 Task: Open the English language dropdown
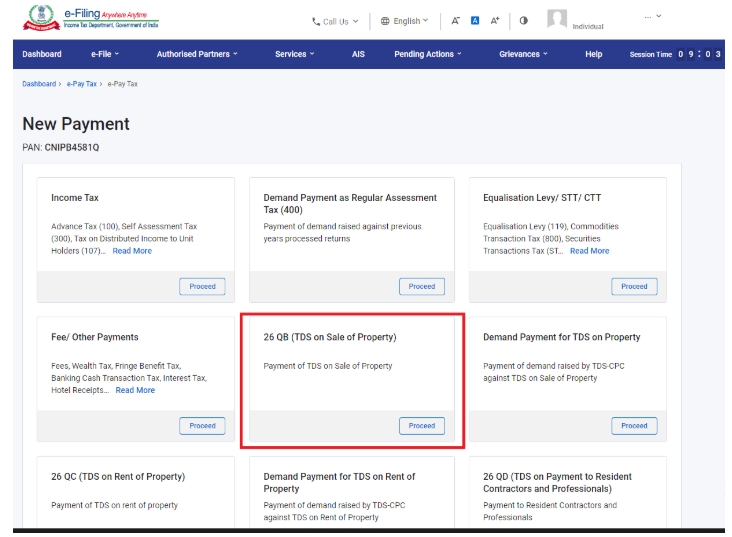404,21
